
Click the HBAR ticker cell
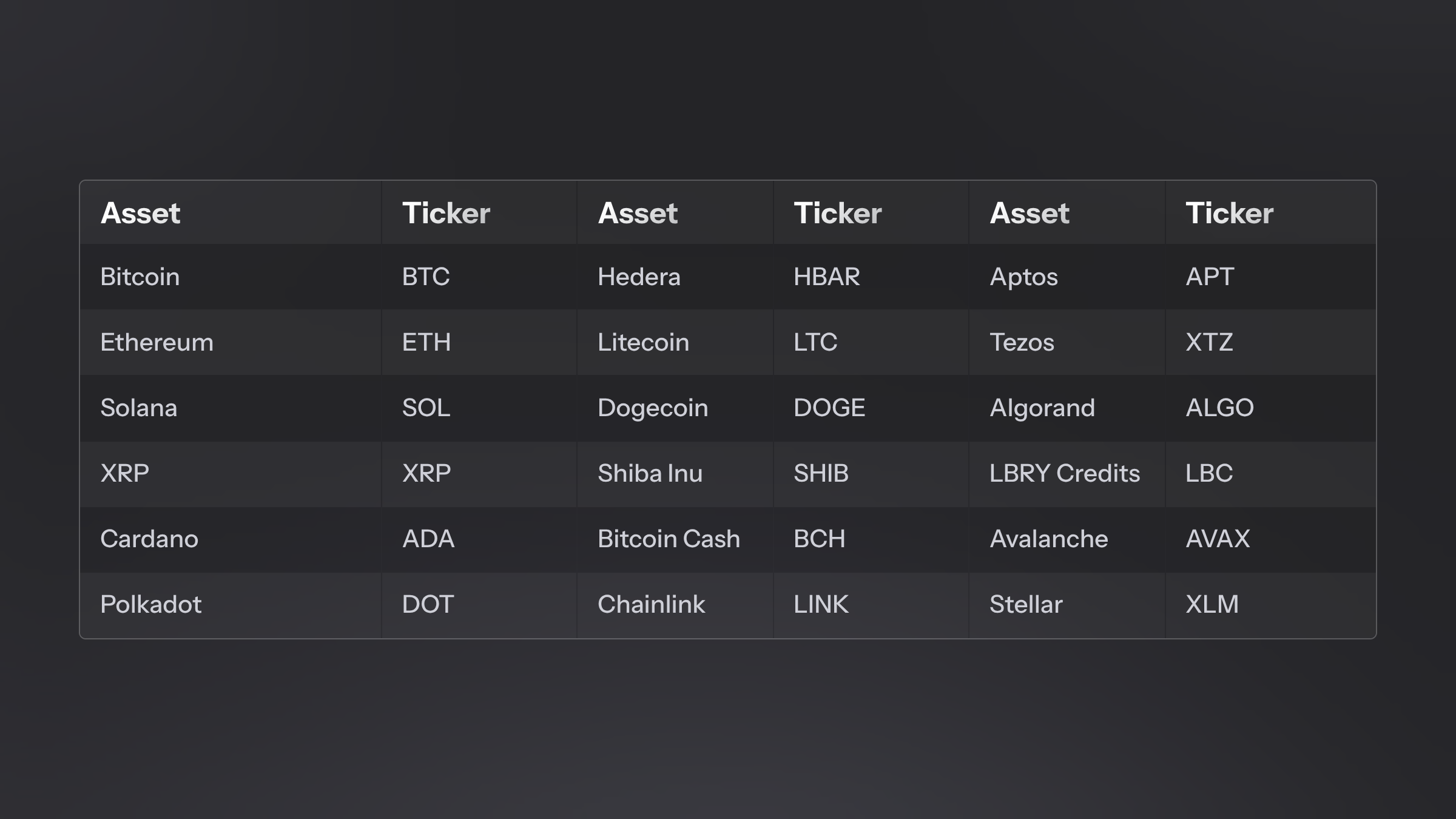pos(827,277)
